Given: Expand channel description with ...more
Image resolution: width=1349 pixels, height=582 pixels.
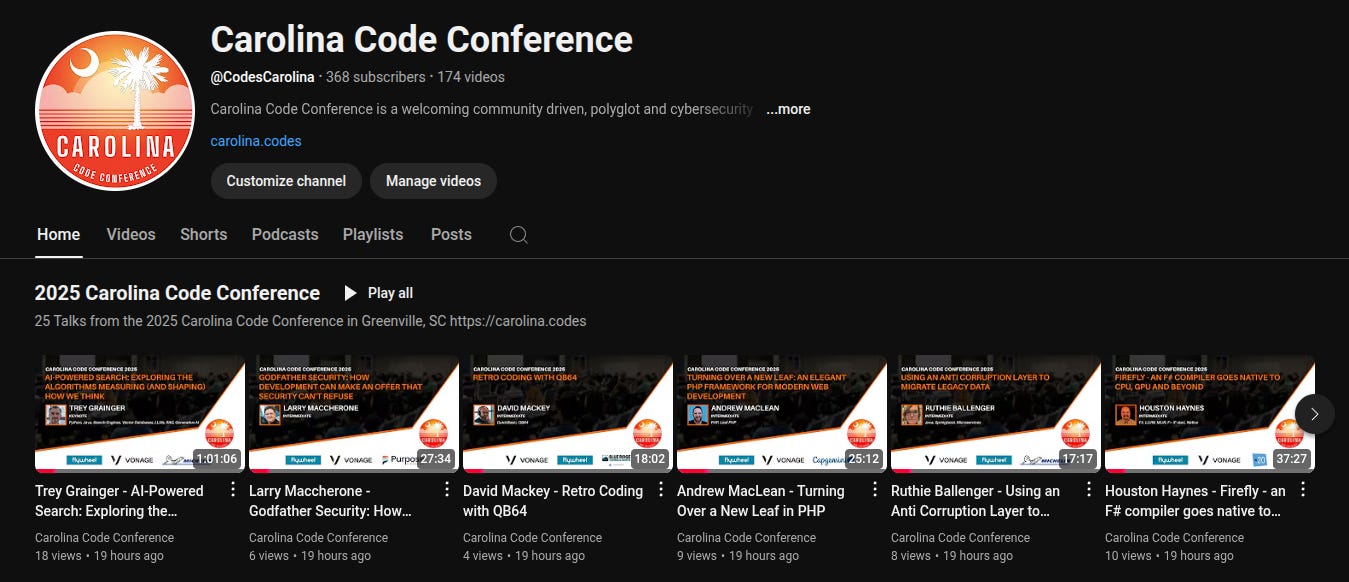Looking at the screenshot, I should [788, 109].
